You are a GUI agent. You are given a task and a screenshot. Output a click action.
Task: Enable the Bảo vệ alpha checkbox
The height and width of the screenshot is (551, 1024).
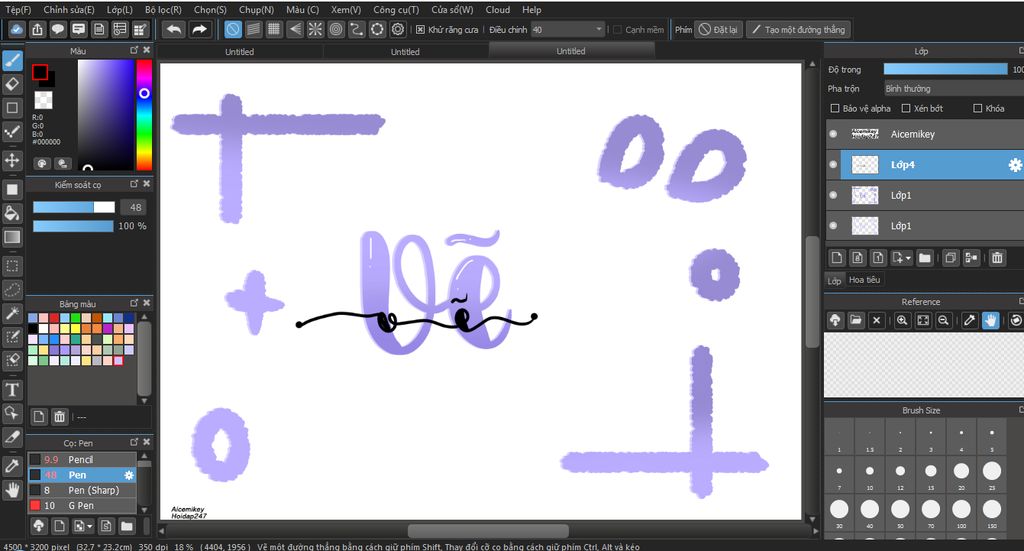[835, 108]
